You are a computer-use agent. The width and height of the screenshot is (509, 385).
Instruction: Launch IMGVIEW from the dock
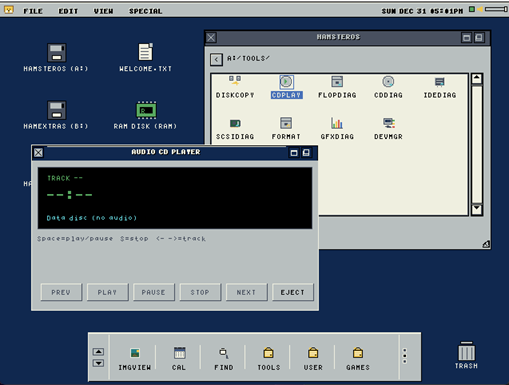(135, 359)
